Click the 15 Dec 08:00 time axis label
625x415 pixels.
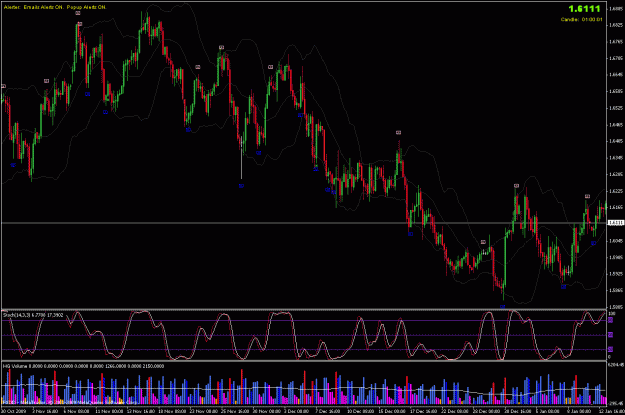pos(391,411)
